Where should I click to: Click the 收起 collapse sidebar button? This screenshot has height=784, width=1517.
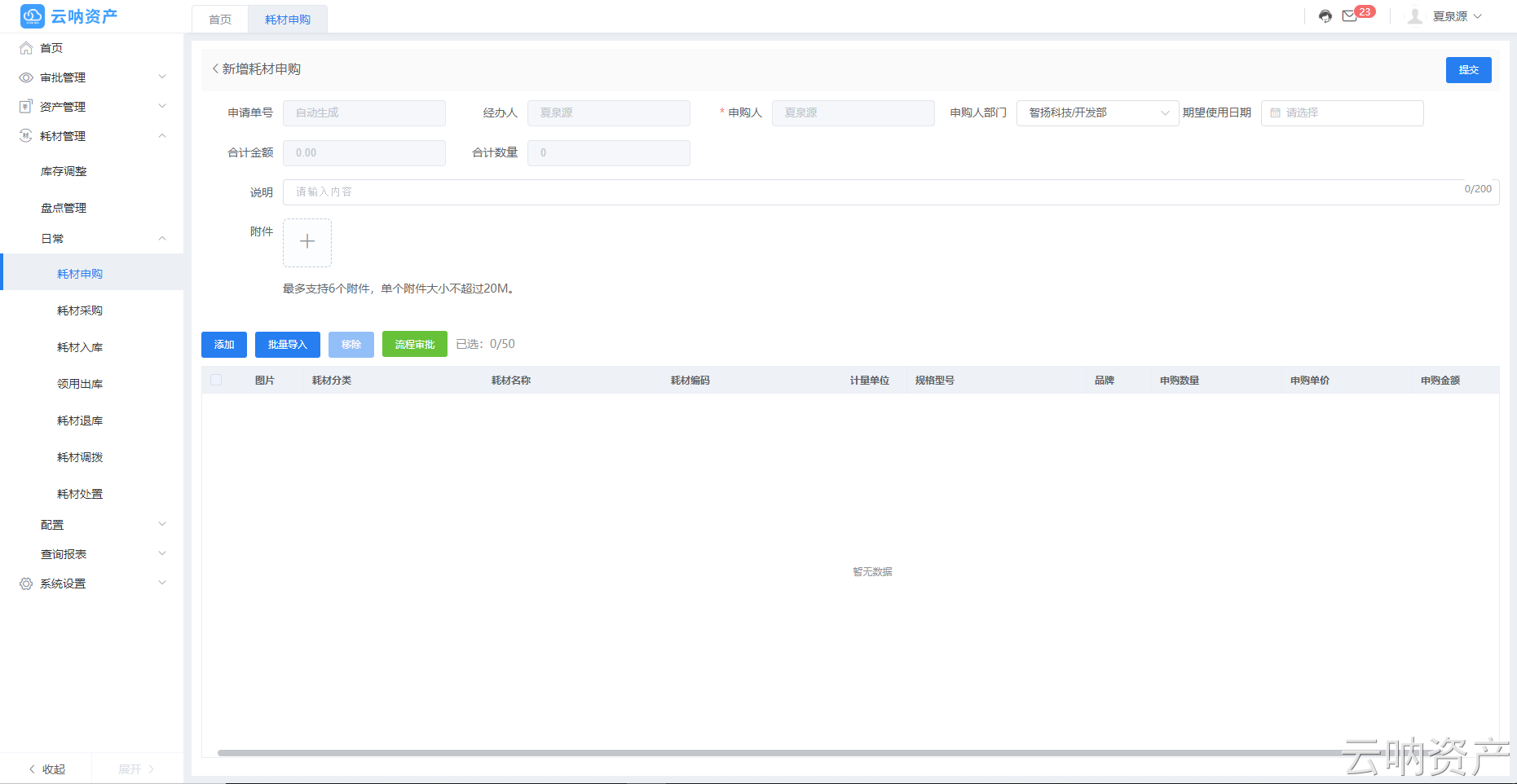pyautogui.click(x=46, y=769)
